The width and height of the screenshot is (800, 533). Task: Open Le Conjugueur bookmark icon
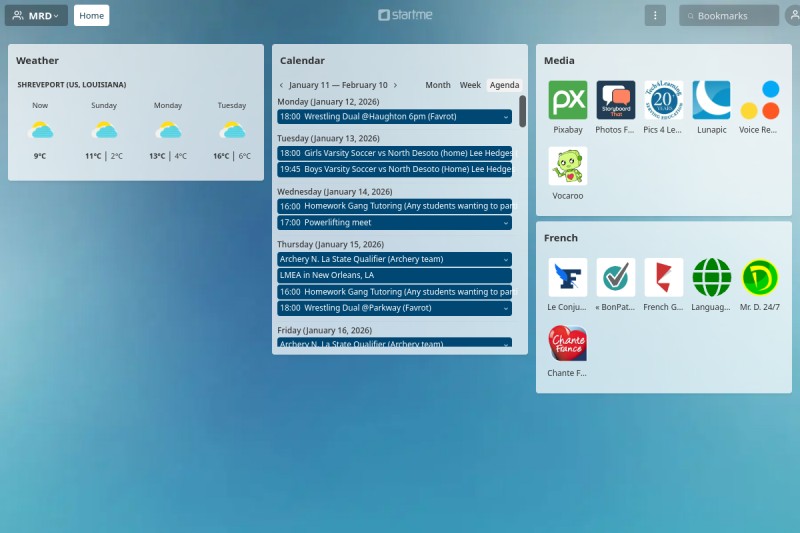pyautogui.click(x=568, y=277)
